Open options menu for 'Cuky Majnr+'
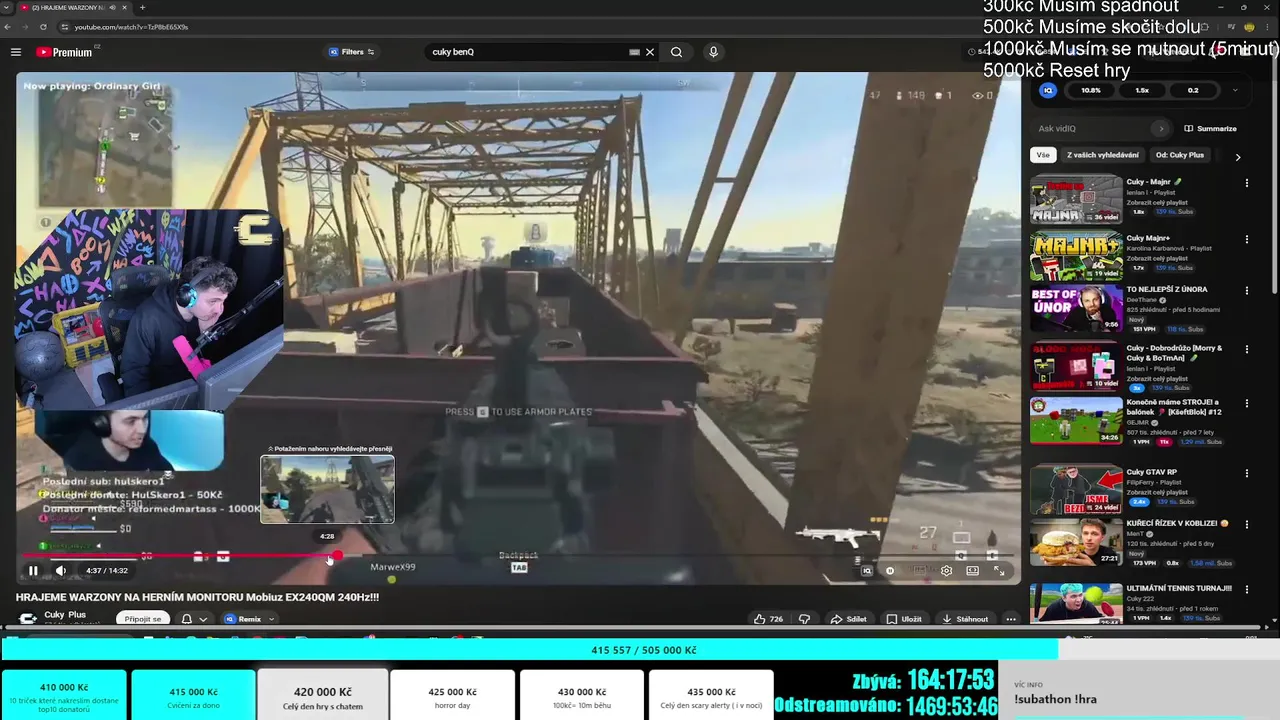The height and width of the screenshot is (720, 1280). click(1246, 239)
